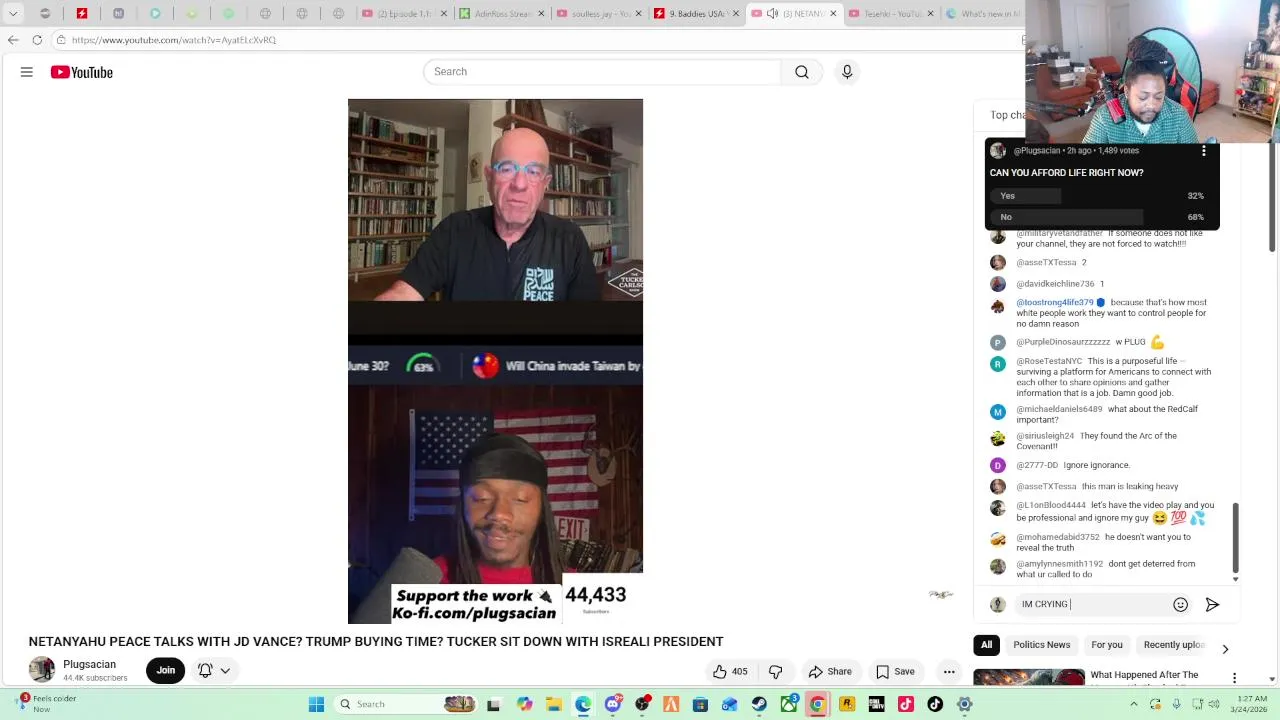Screen dimensions: 1280x720
Task: Show hidden system tray icons chevron
Action: [x=1133, y=704]
